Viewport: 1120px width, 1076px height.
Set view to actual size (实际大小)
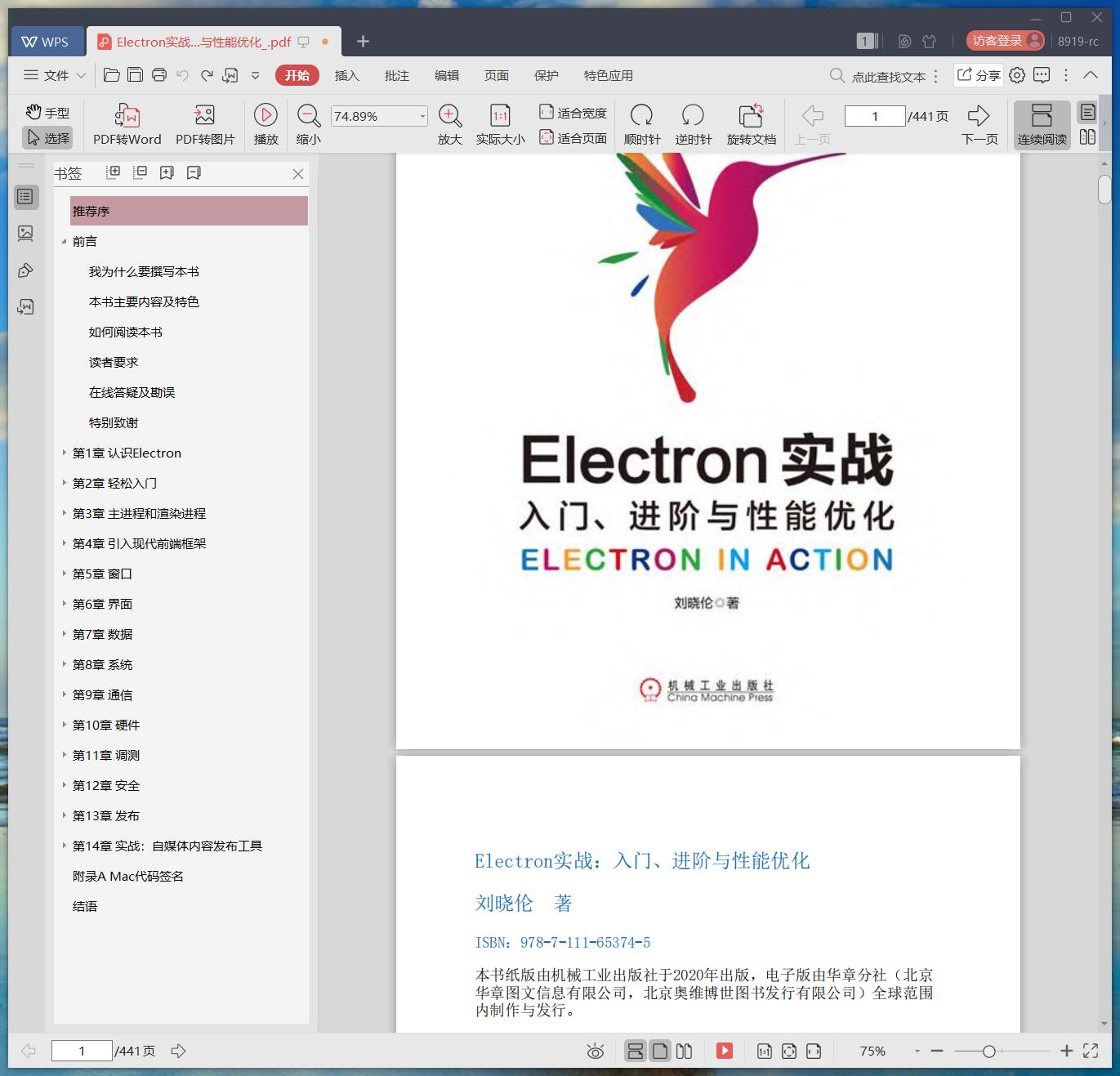[x=500, y=125]
